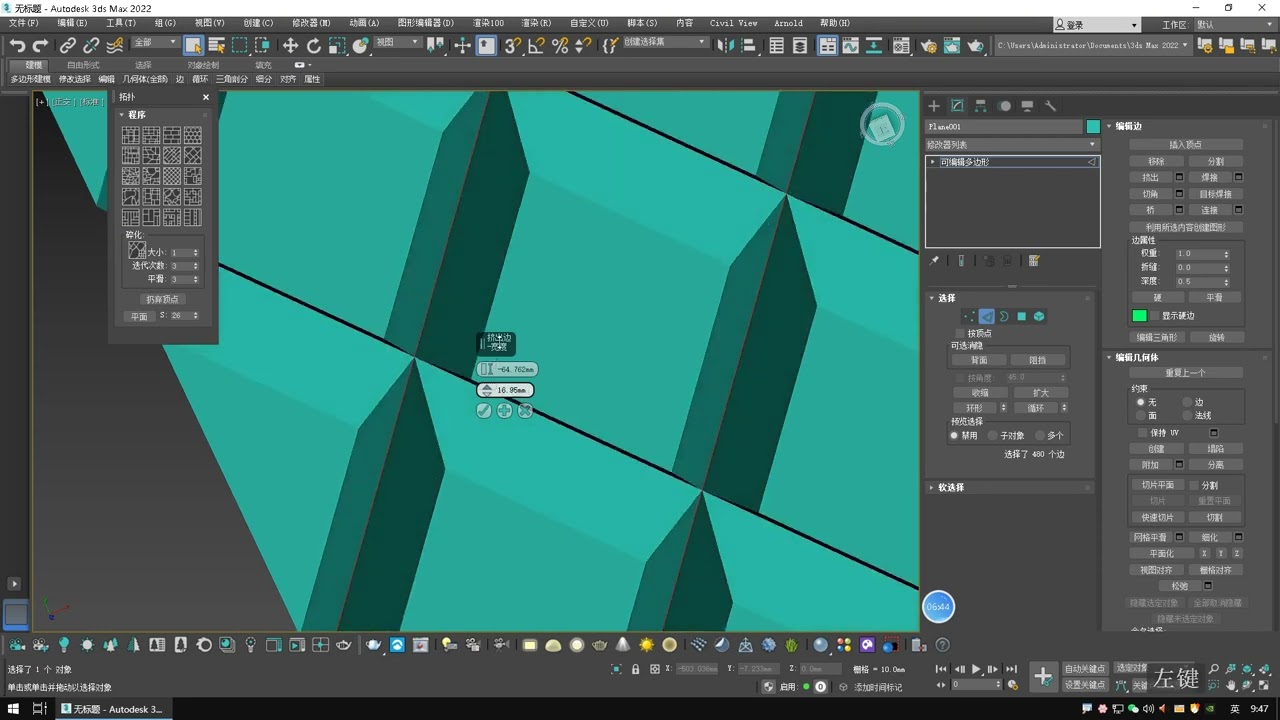Click the Plane001 object name field
The image size is (1280, 720).
(x=1004, y=127)
